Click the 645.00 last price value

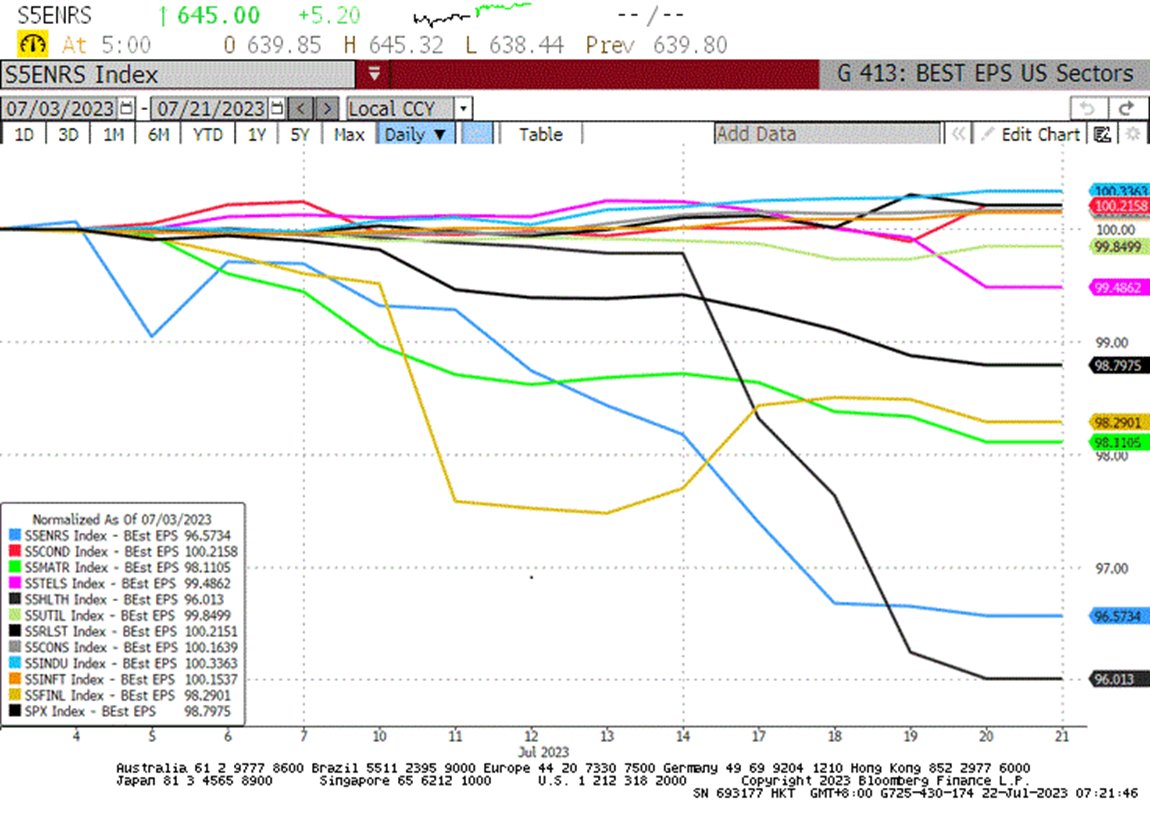tap(219, 15)
